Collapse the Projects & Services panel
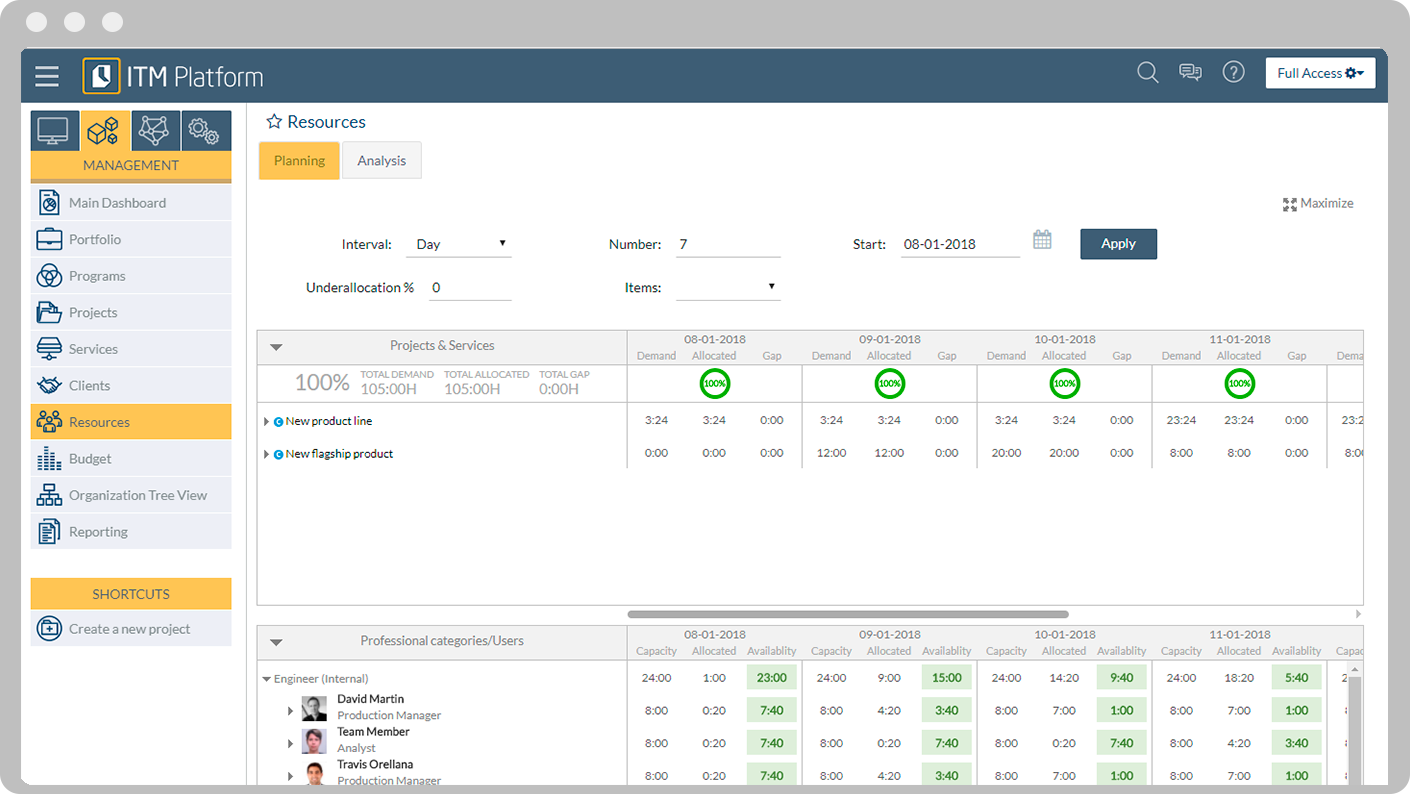The image size is (1410, 794). pyautogui.click(x=277, y=347)
